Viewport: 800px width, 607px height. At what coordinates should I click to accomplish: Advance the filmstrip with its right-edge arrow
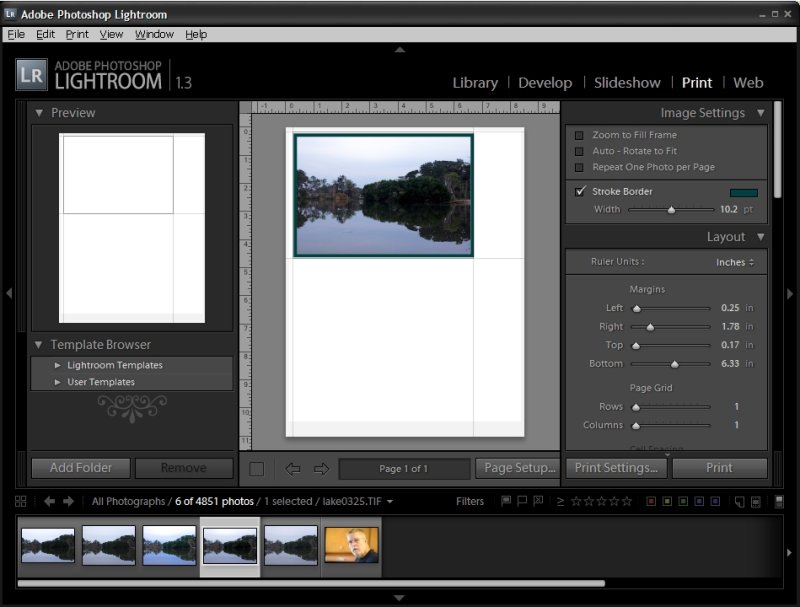(789, 552)
